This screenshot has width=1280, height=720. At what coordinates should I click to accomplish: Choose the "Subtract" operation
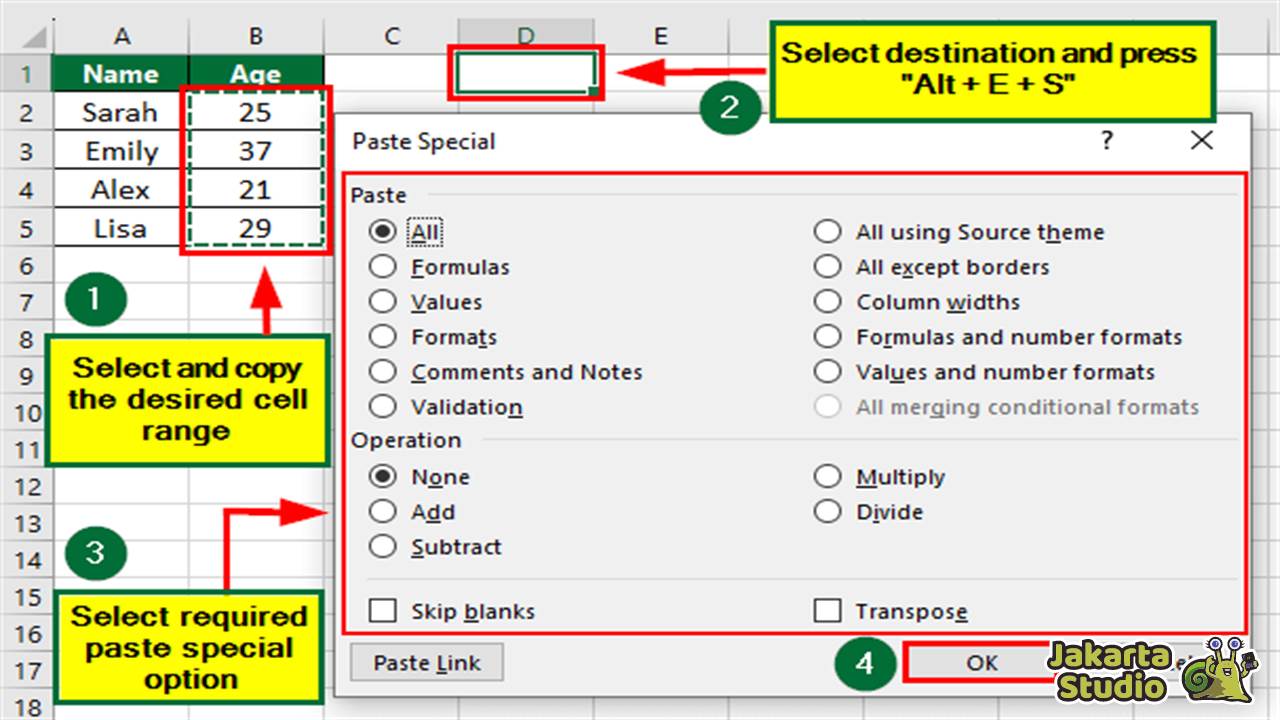tap(383, 546)
